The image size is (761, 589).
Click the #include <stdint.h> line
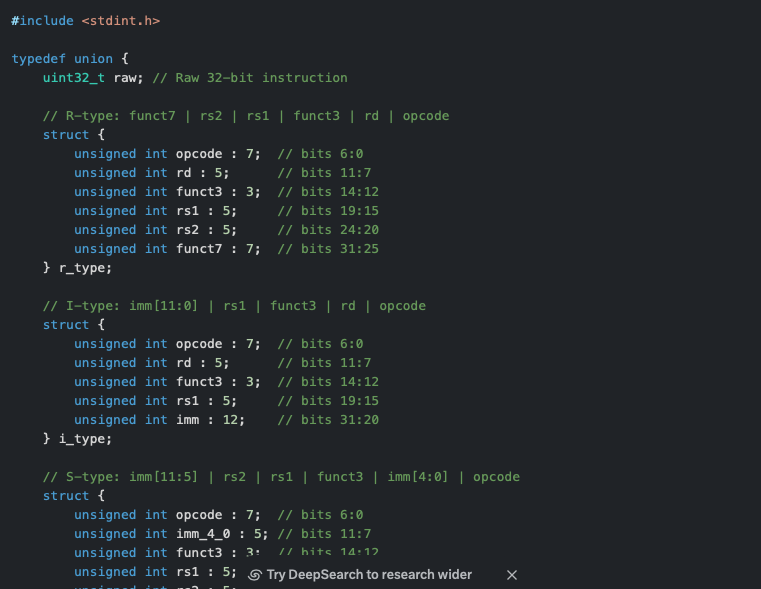click(x=85, y=21)
